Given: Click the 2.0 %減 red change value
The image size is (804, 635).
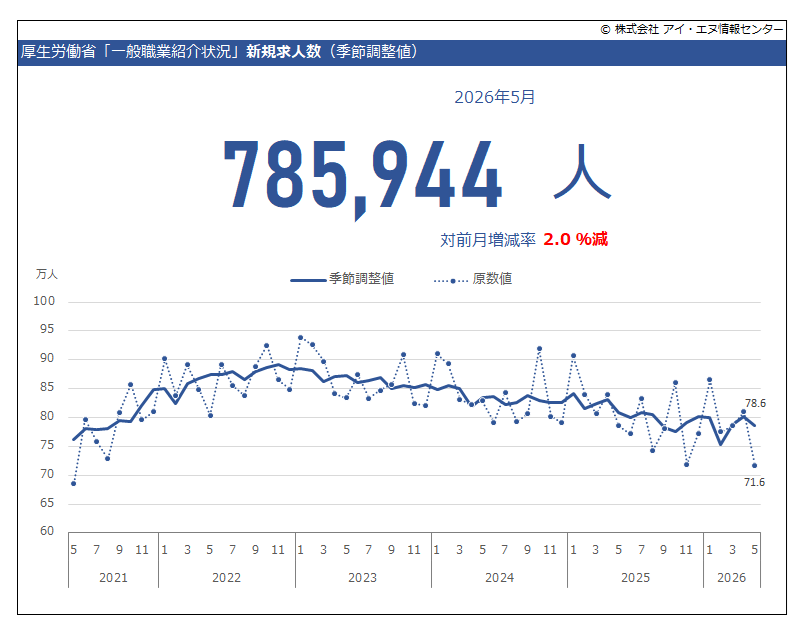Looking at the screenshot, I should (x=575, y=239).
